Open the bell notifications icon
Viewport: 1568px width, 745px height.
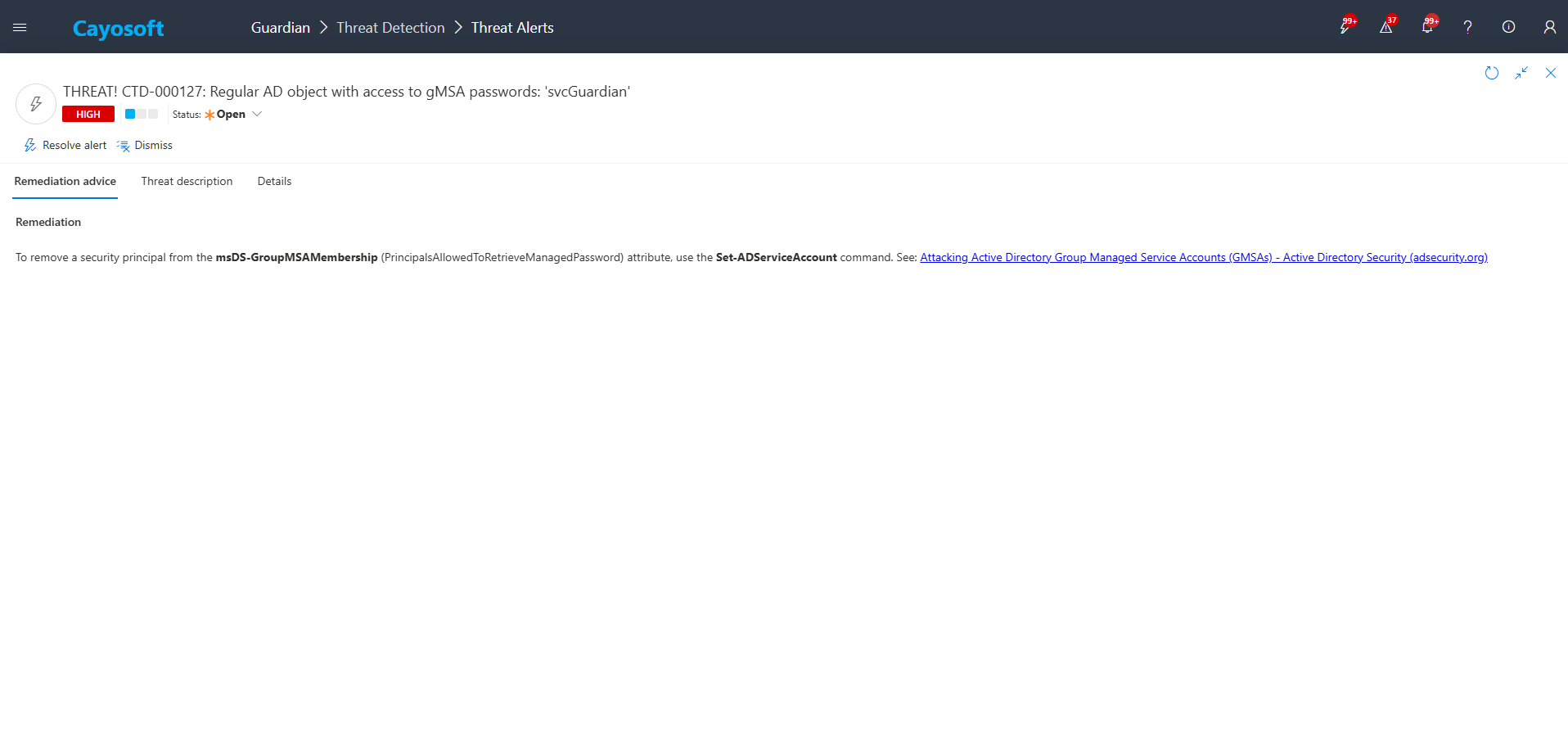point(1426,27)
